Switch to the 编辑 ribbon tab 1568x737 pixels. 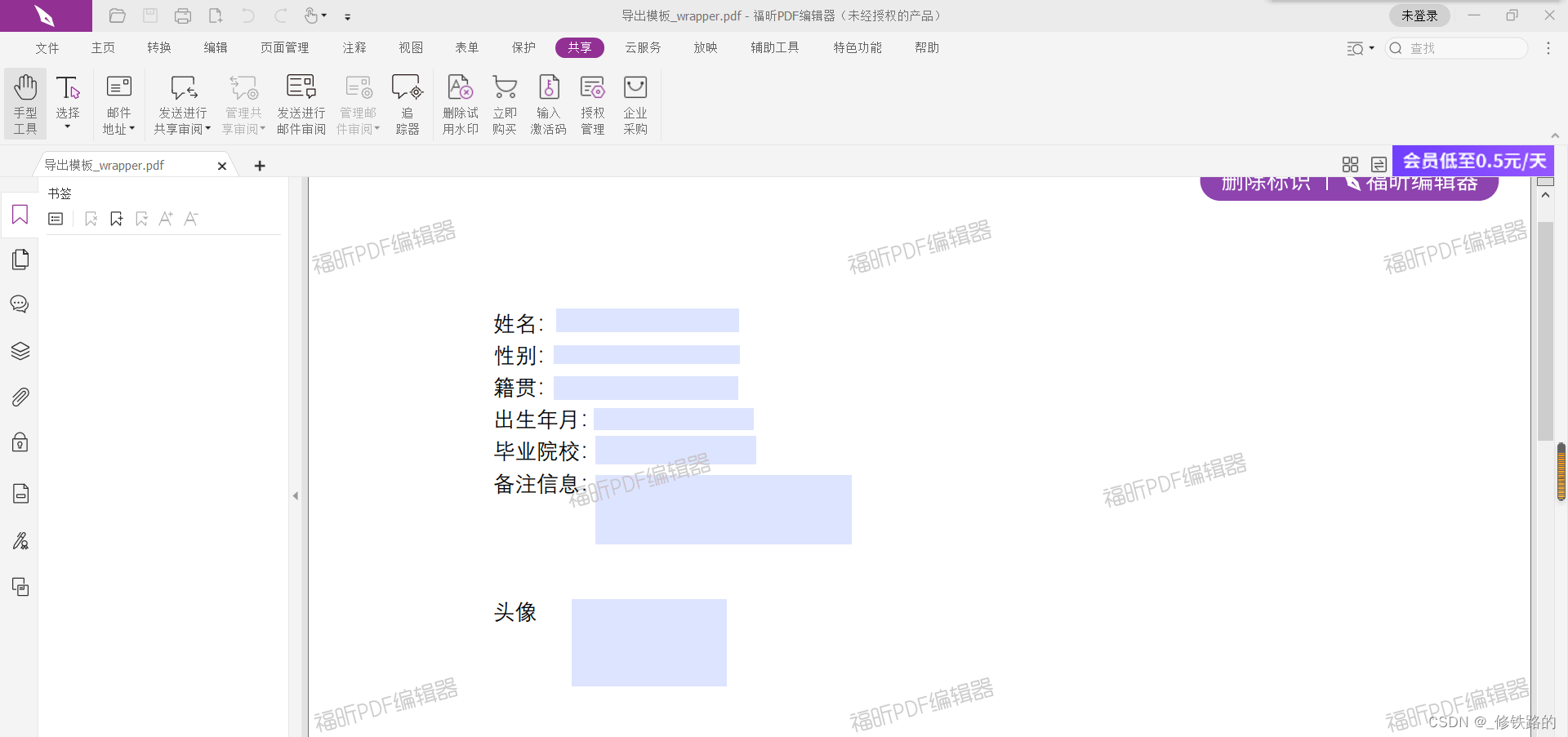pos(215,47)
